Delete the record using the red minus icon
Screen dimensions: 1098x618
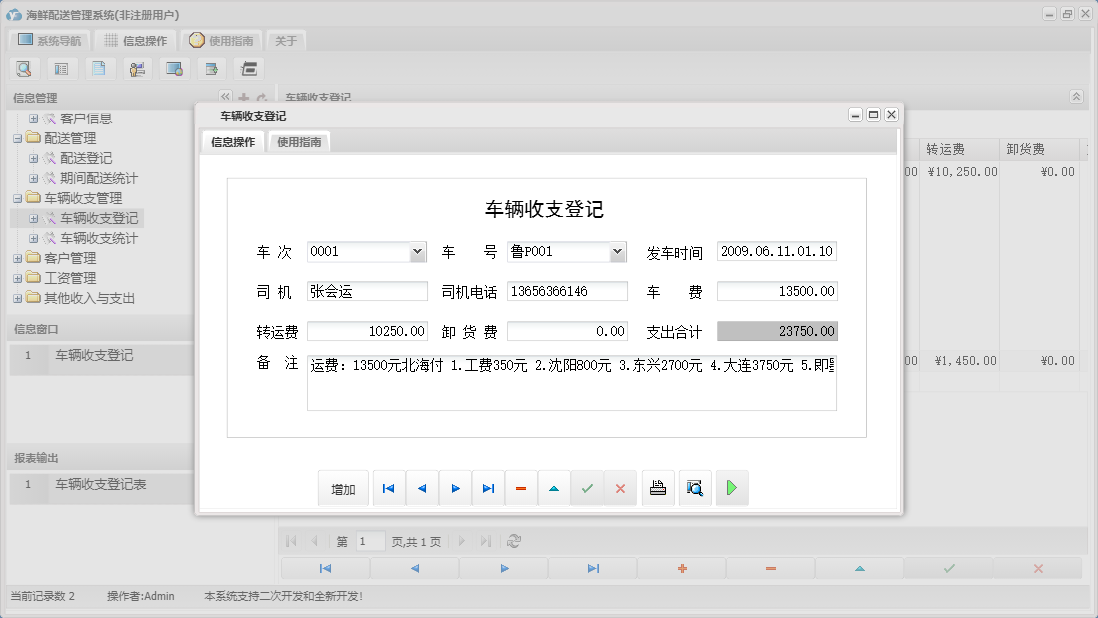521,488
